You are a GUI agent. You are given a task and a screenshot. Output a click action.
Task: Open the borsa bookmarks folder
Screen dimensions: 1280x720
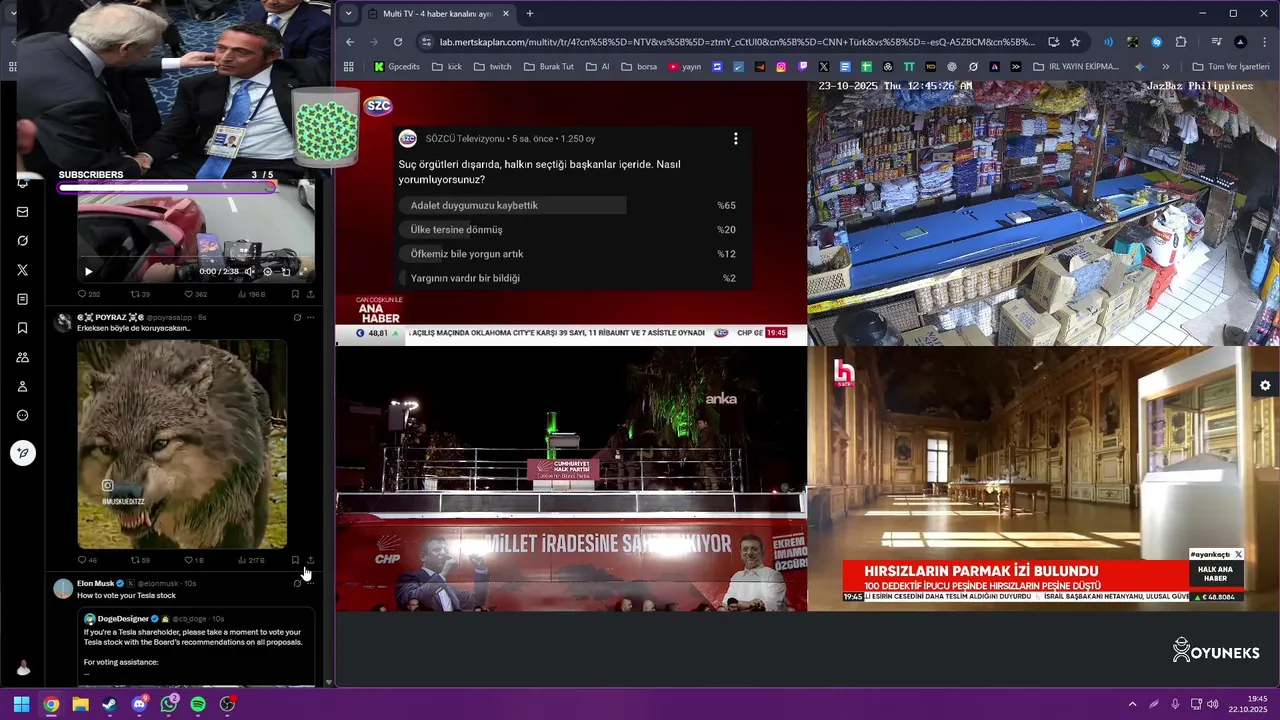(x=639, y=67)
